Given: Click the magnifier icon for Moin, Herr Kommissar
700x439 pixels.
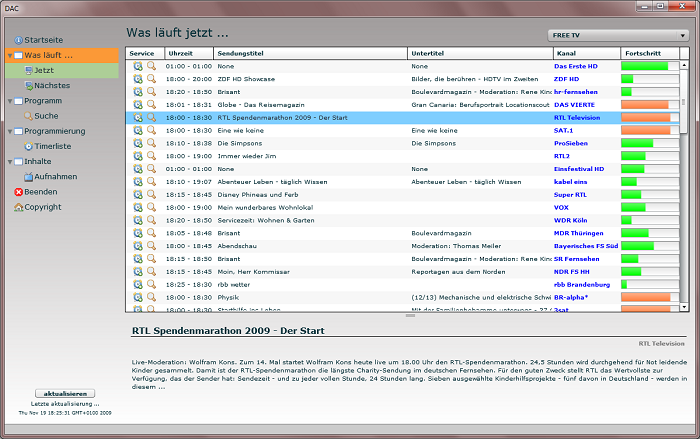Looking at the screenshot, I should click(x=152, y=272).
